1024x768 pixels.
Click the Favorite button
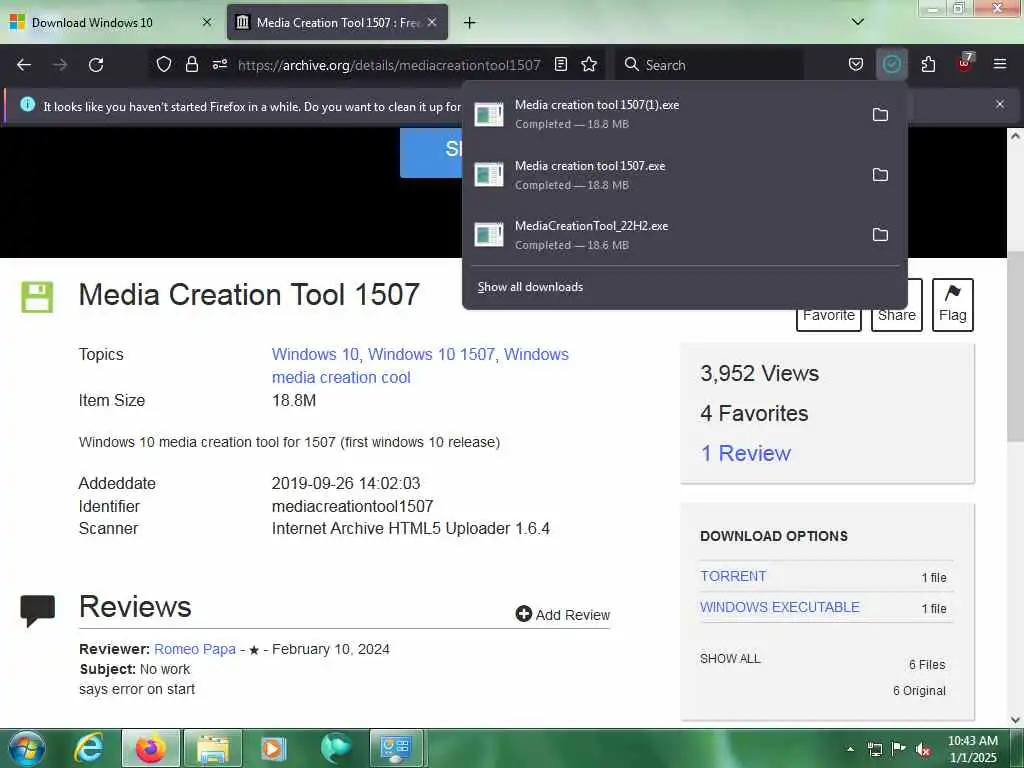tap(828, 314)
